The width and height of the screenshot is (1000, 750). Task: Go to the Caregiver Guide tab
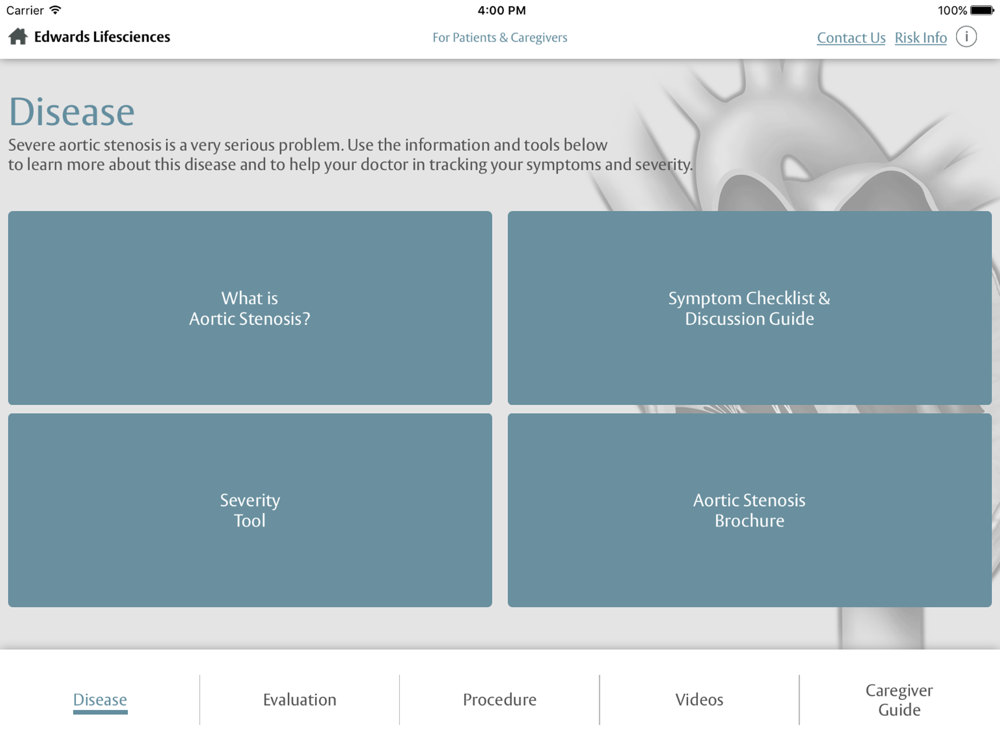899,699
